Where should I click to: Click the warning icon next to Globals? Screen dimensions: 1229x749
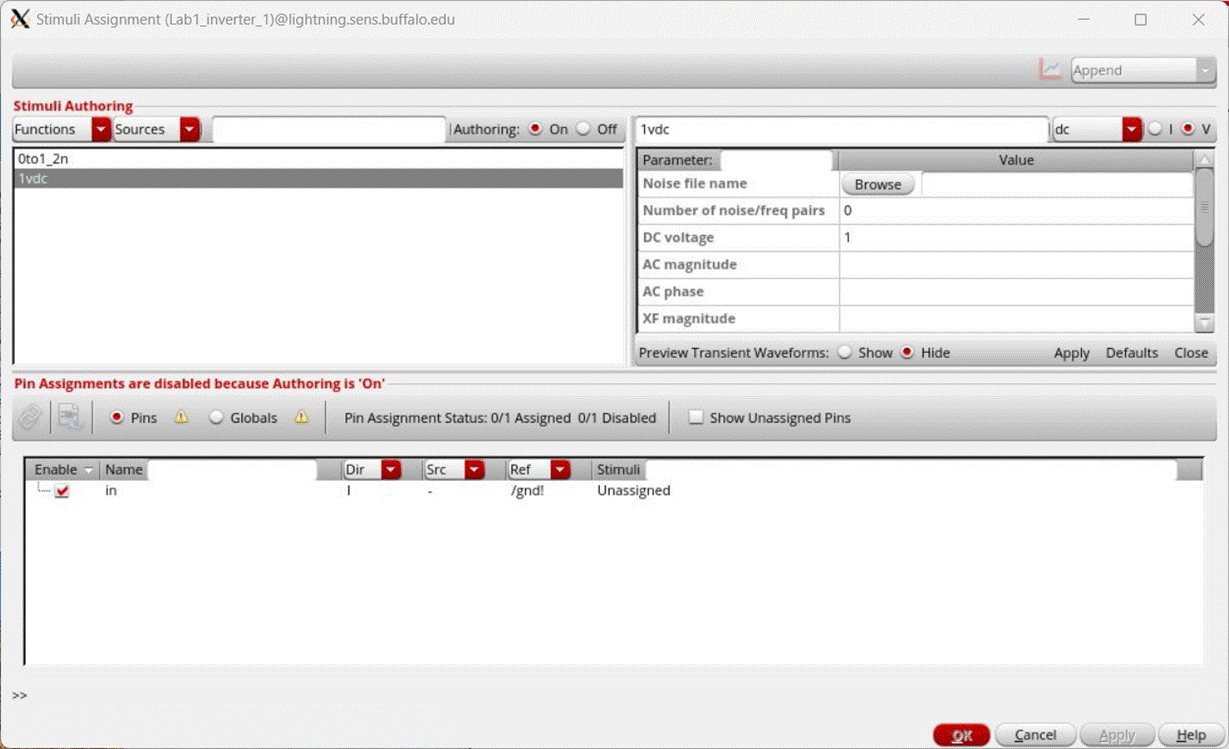coord(301,417)
